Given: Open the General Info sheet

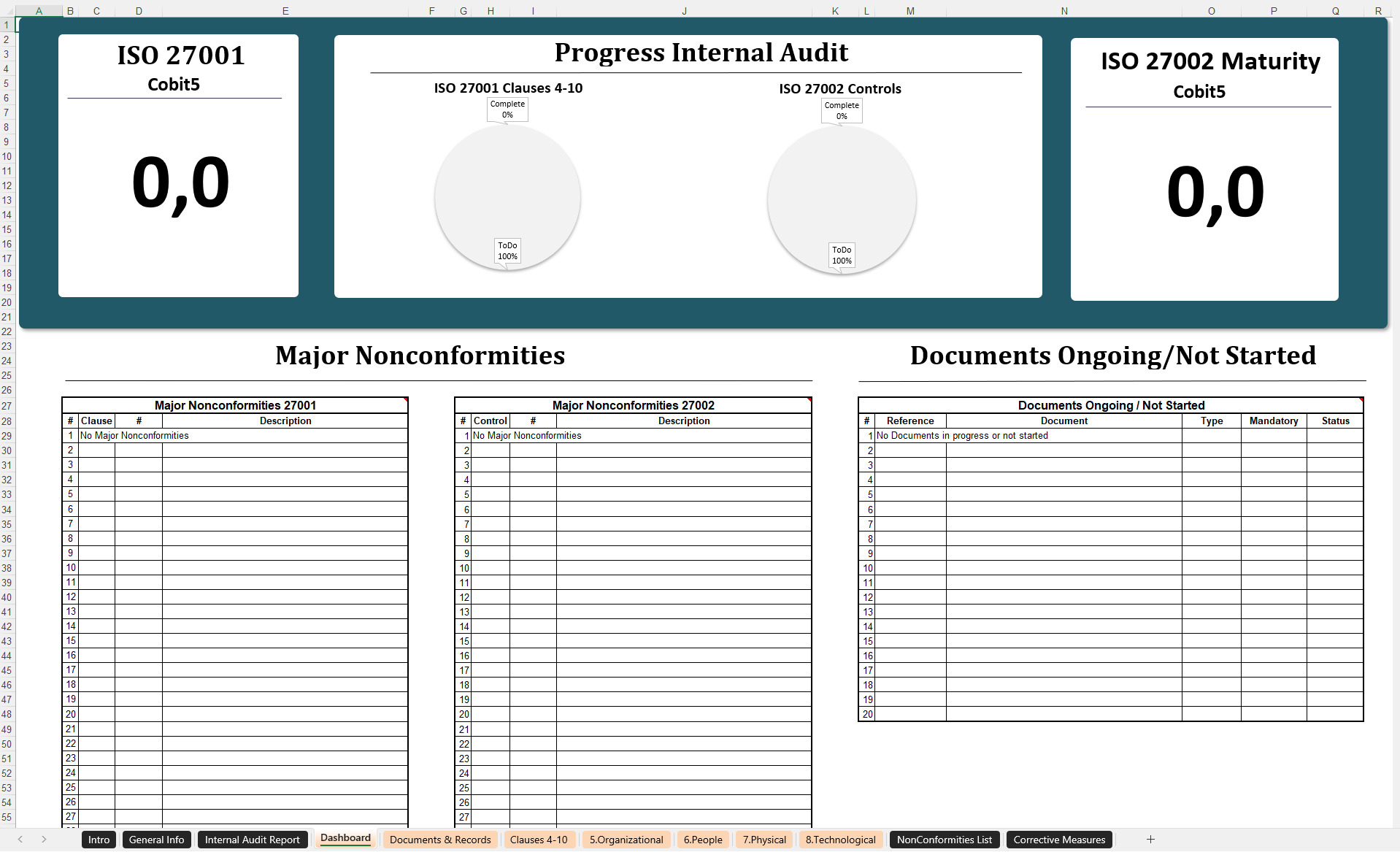Looking at the screenshot, I should (x=156, y=839).
